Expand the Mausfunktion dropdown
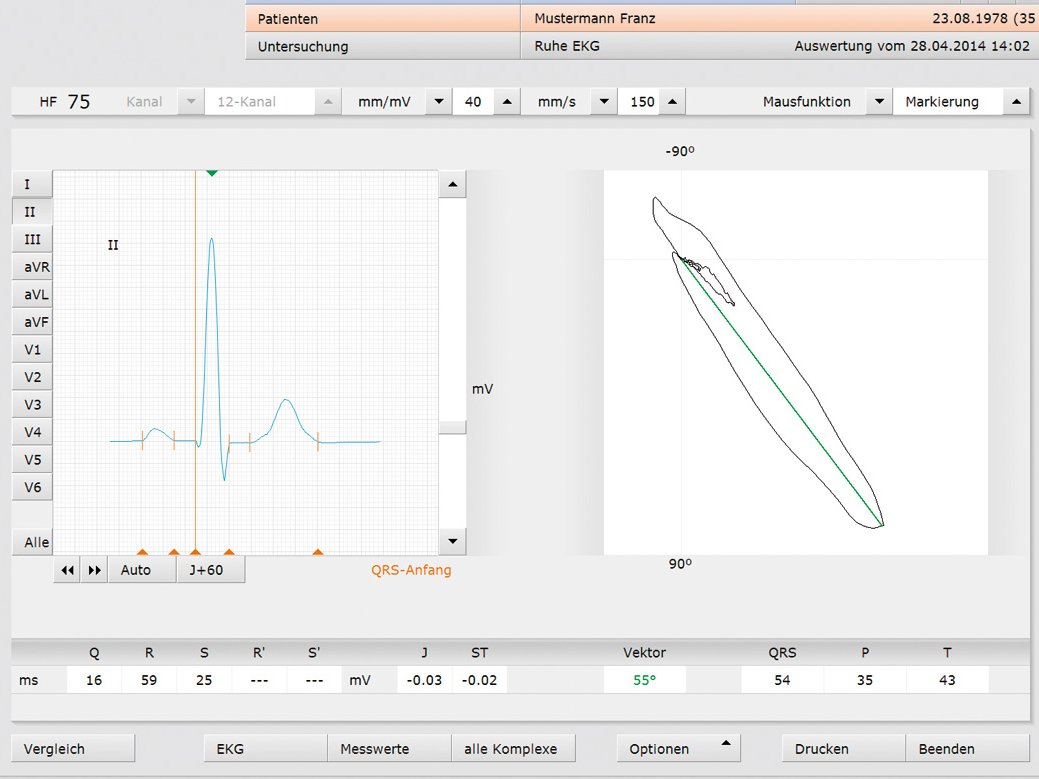Screen dimensions: 1039x779 click(877, 102)
